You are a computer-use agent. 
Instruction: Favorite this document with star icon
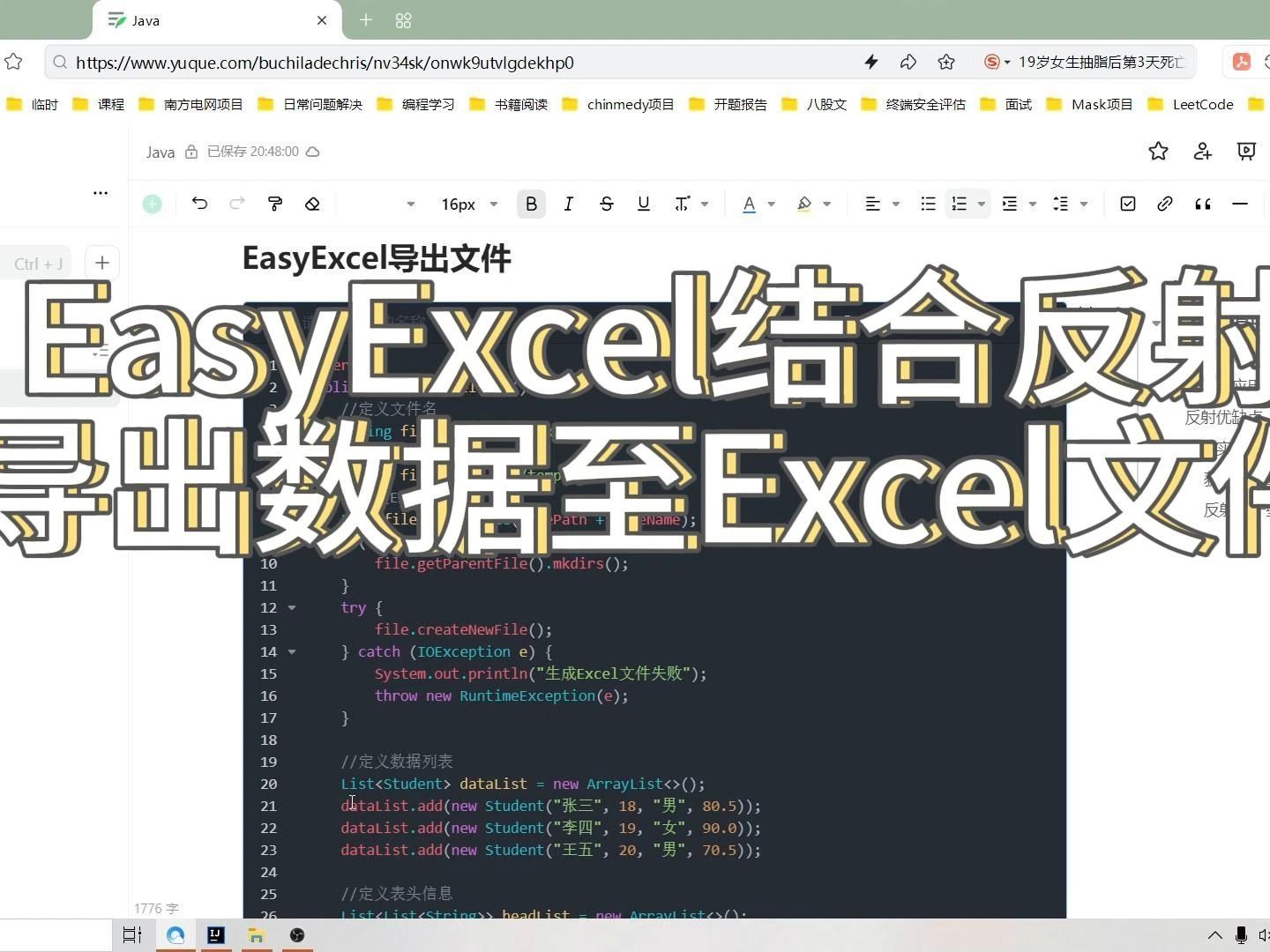[x=1158, y=152]
